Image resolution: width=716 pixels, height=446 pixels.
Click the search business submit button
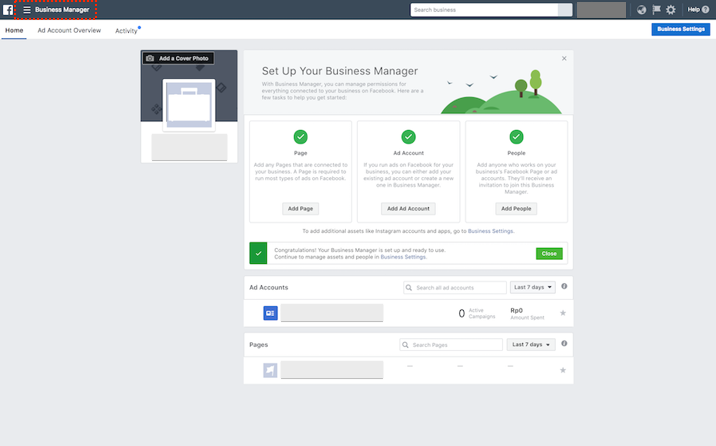click(565, 10)
